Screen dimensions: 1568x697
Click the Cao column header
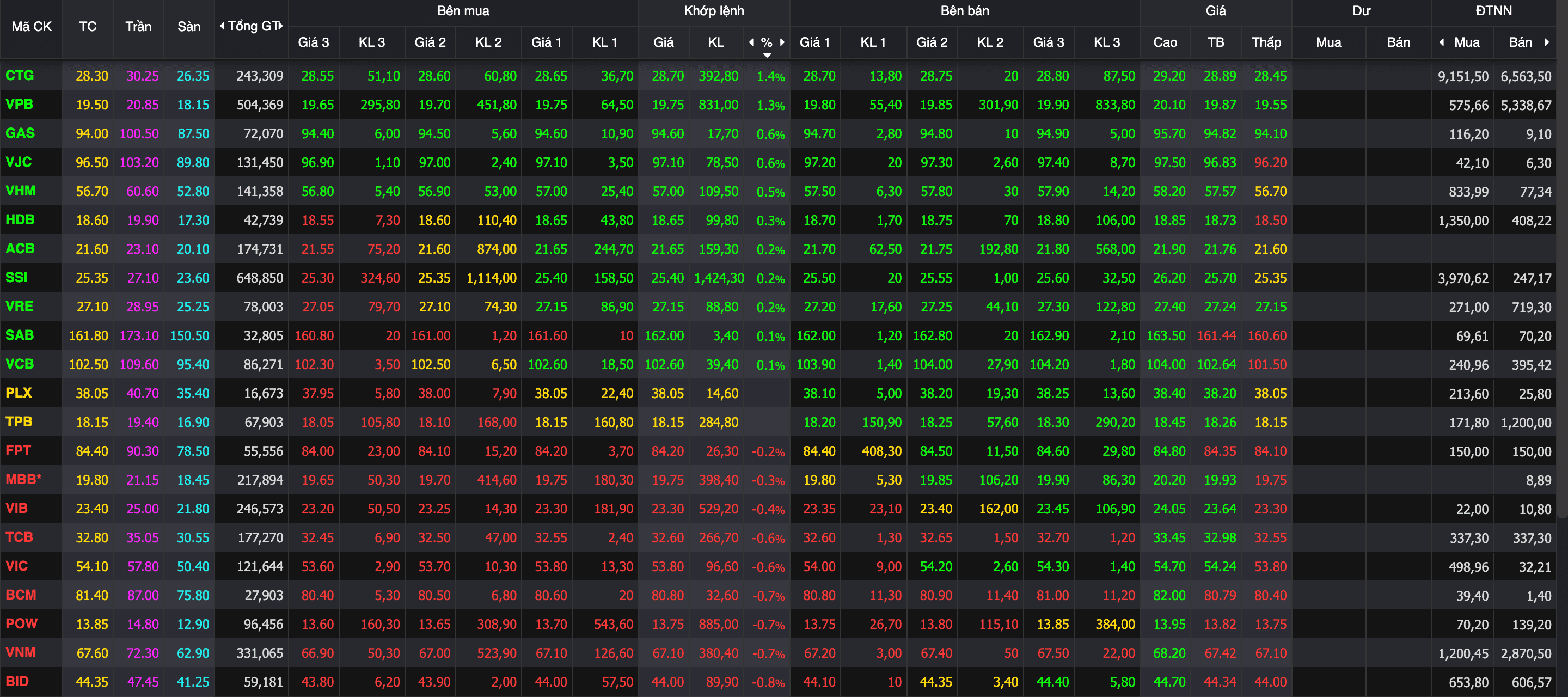pos(1165,42)
